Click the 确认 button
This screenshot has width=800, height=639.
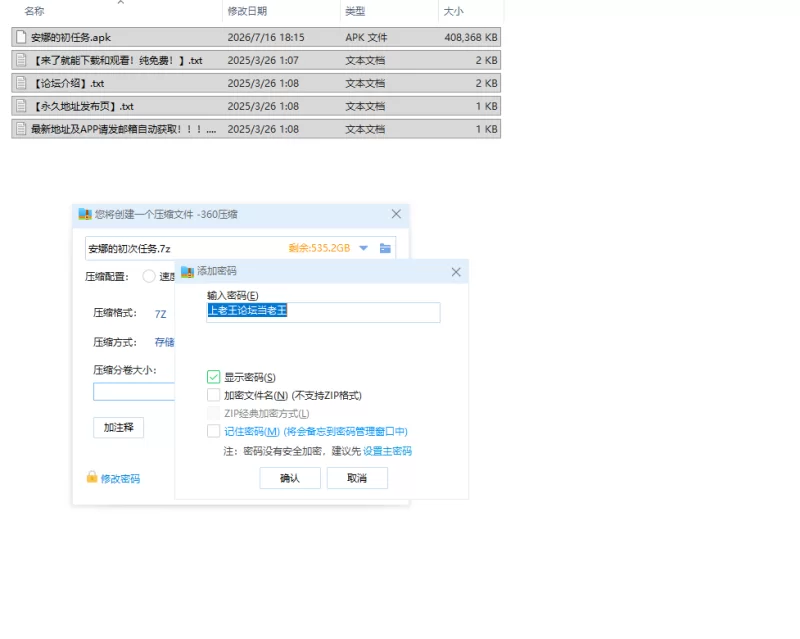pyautogui.click(x=290, y=478)
